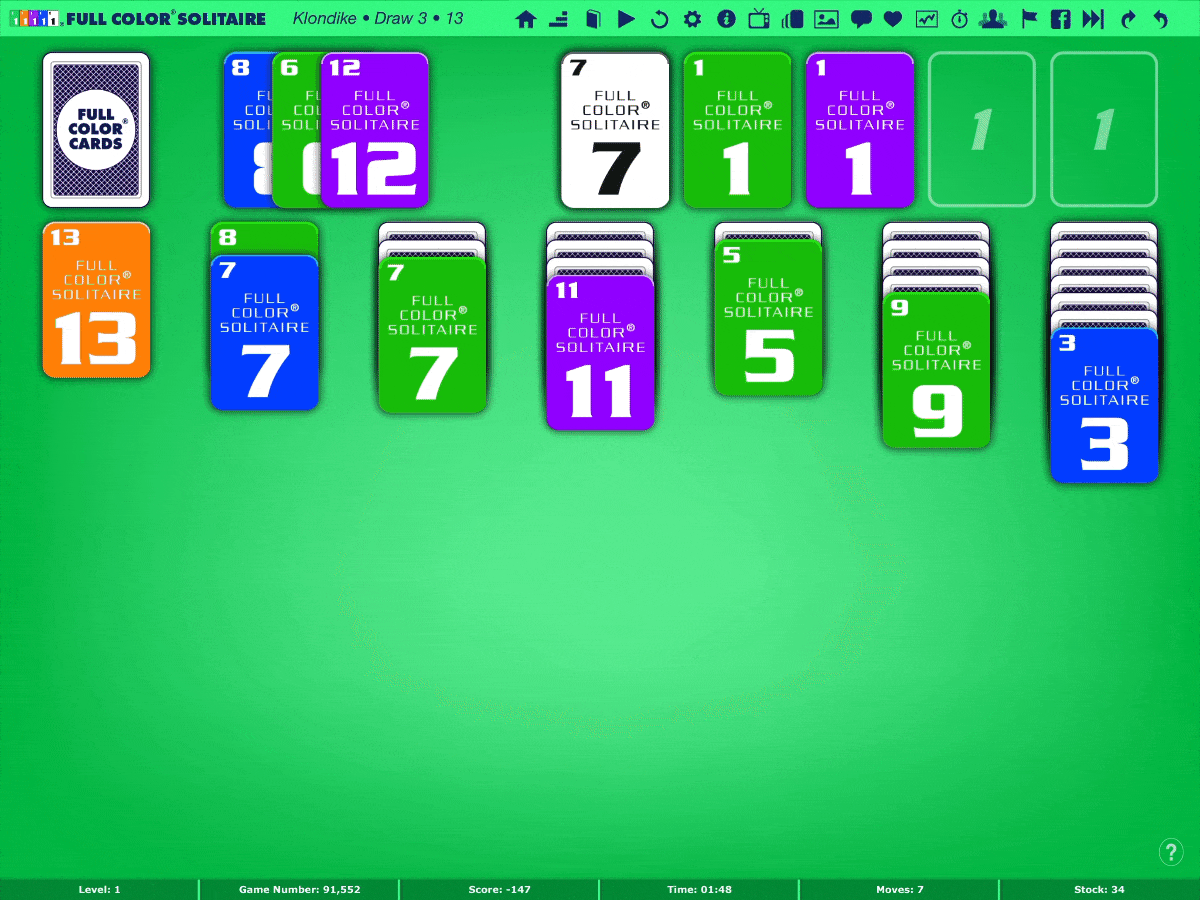Draw cards from the stock deck
Image resolution: width=1200 pixels, height=900 pixels.
click(96, 130)
